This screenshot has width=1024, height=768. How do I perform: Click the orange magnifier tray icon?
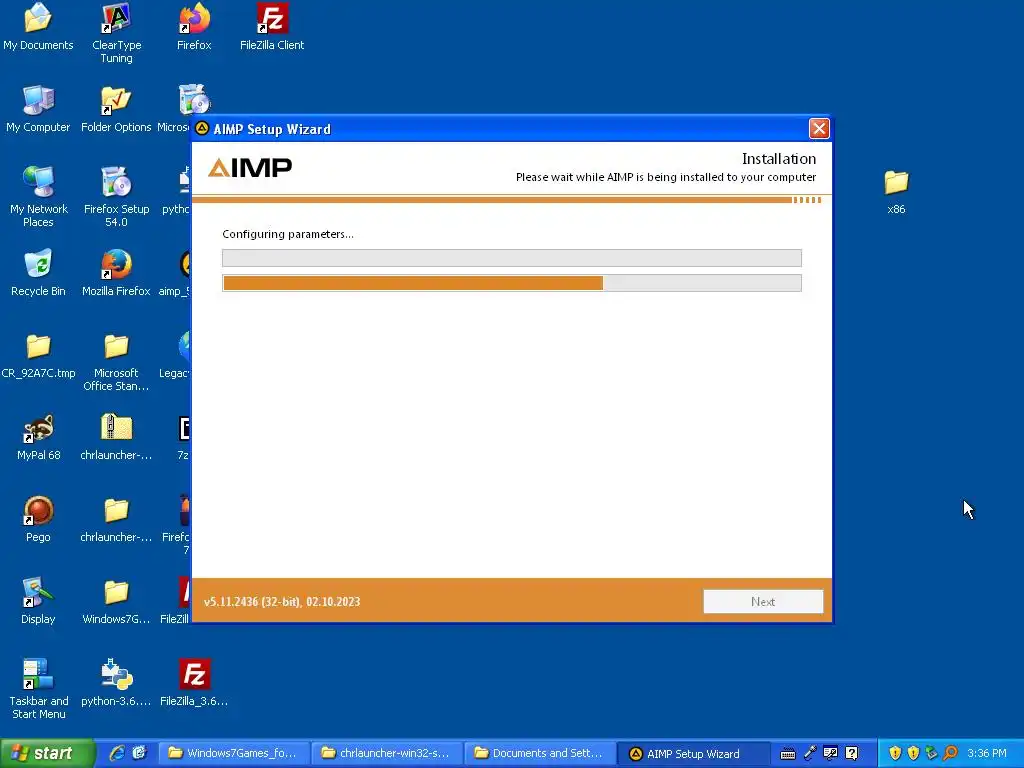[950, 753]
